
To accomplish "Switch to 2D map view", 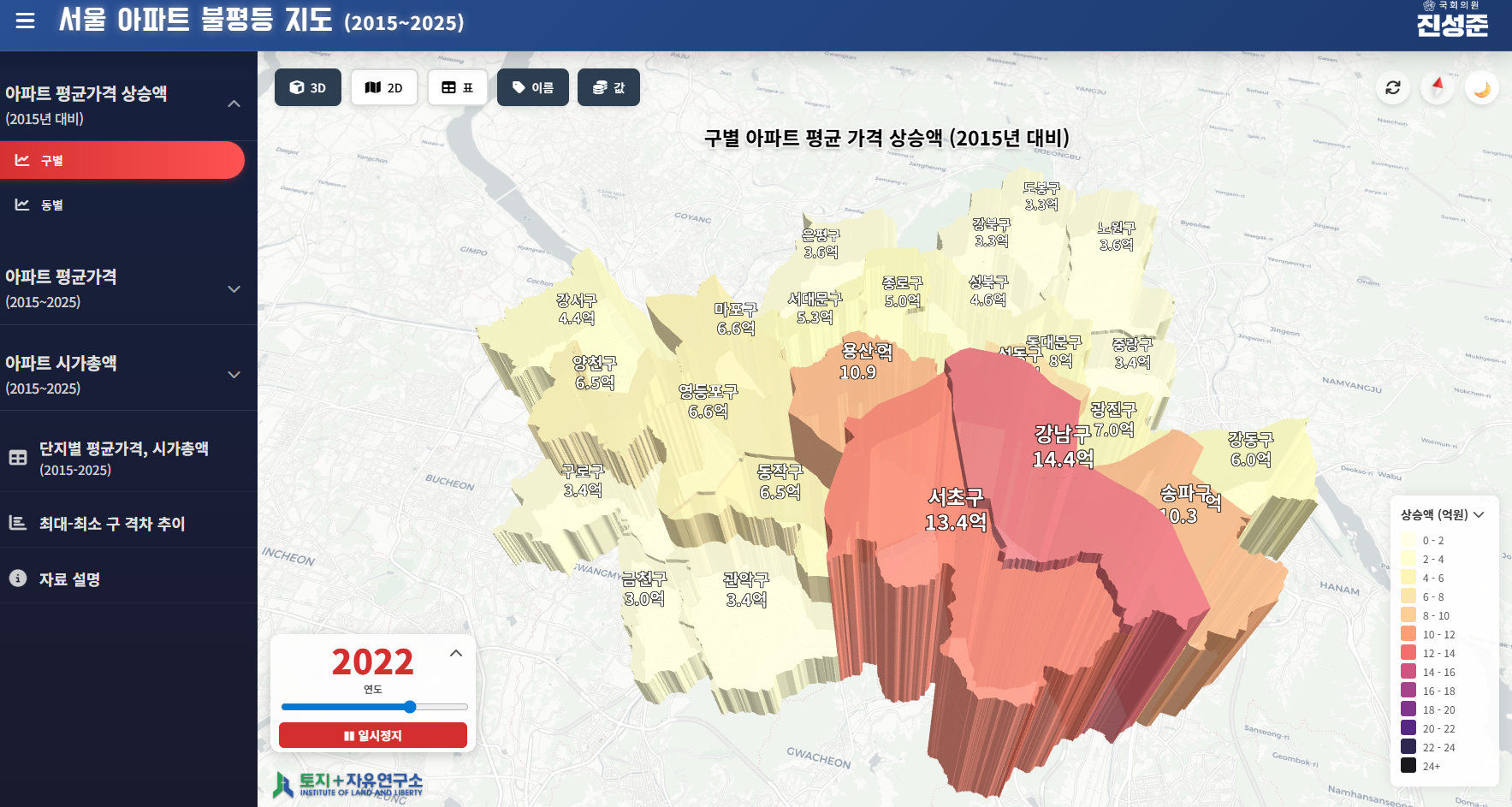I will (384, 87).
